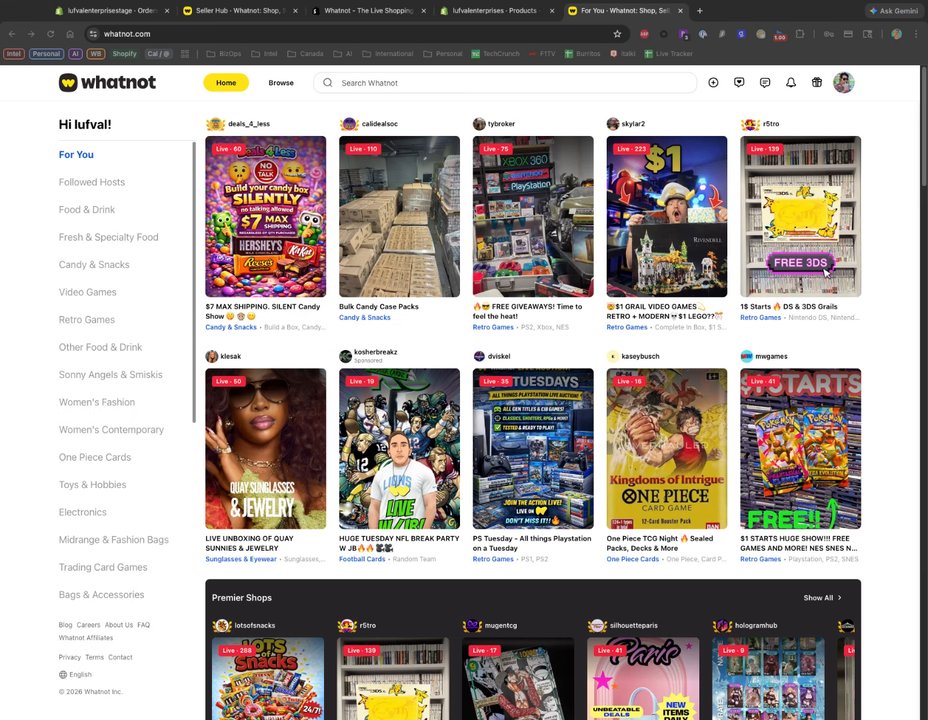
Task: Open the skylar2 host avatar
Action: point(613,124)
